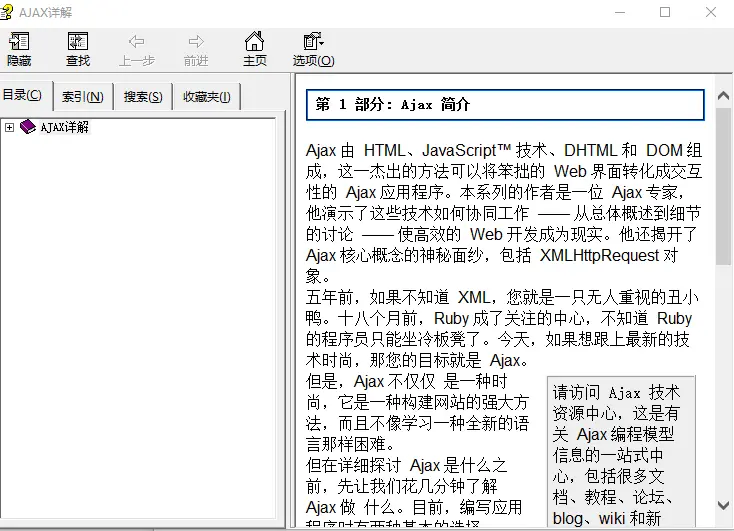The width and height of the screenshot is (734, 531).
Task: Open the 搜索 (Search) tab
Action: pos(143,97)
